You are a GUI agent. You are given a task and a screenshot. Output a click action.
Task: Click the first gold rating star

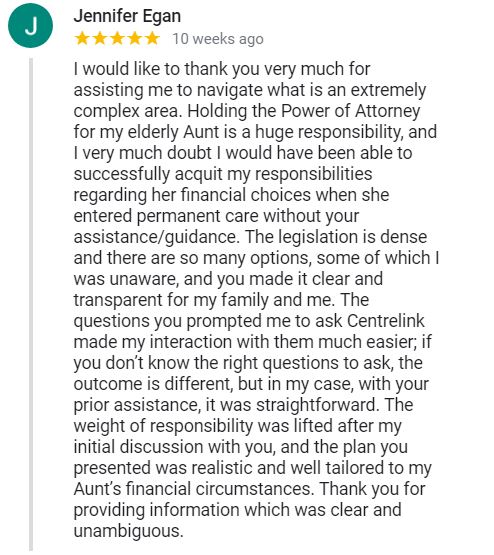coord(82,38)
